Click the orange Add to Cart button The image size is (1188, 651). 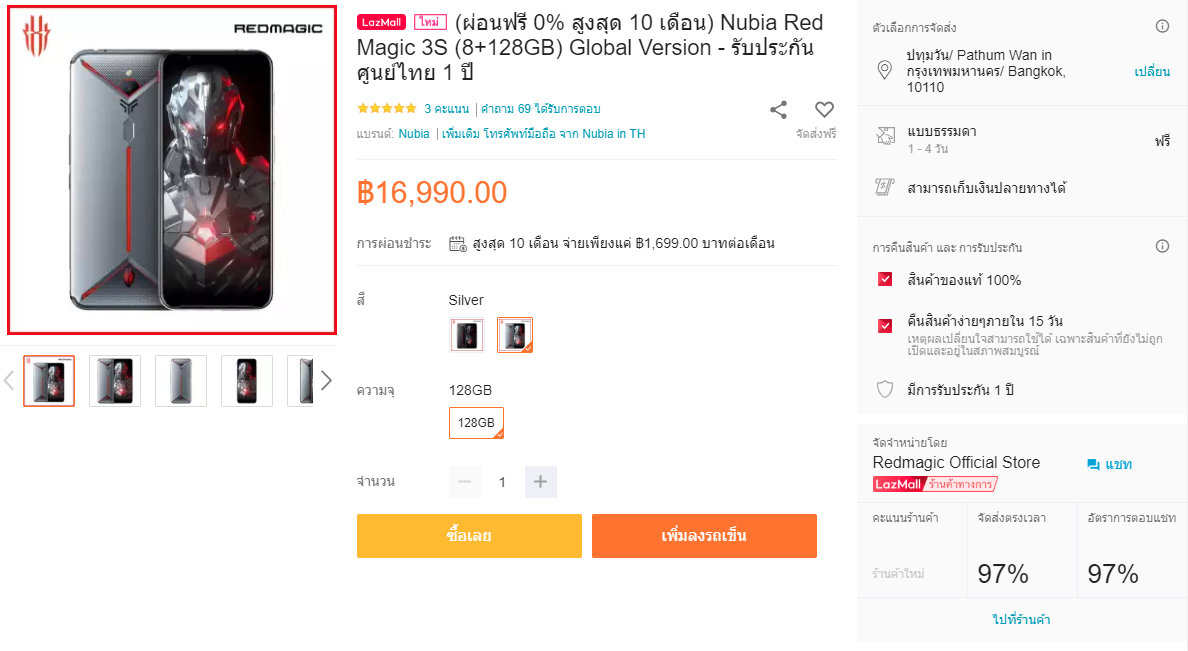coord(704,536)
